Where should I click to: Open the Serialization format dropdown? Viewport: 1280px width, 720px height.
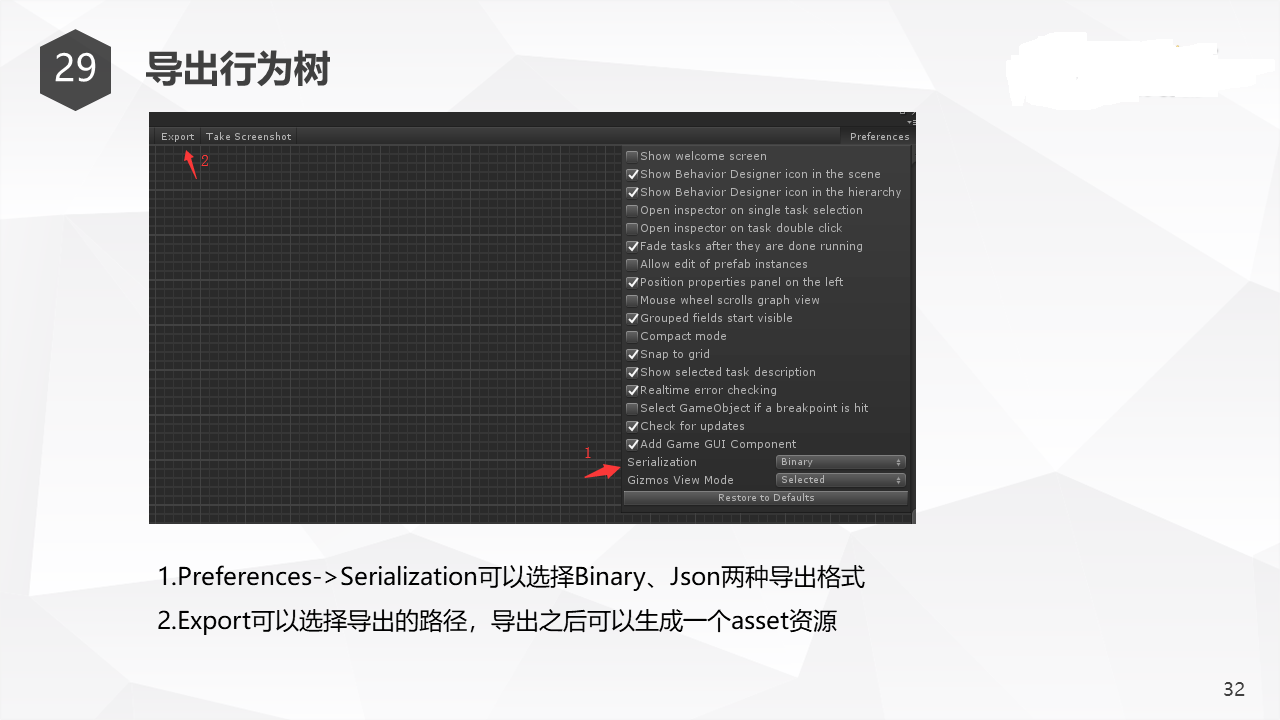[x=839, y=461]
